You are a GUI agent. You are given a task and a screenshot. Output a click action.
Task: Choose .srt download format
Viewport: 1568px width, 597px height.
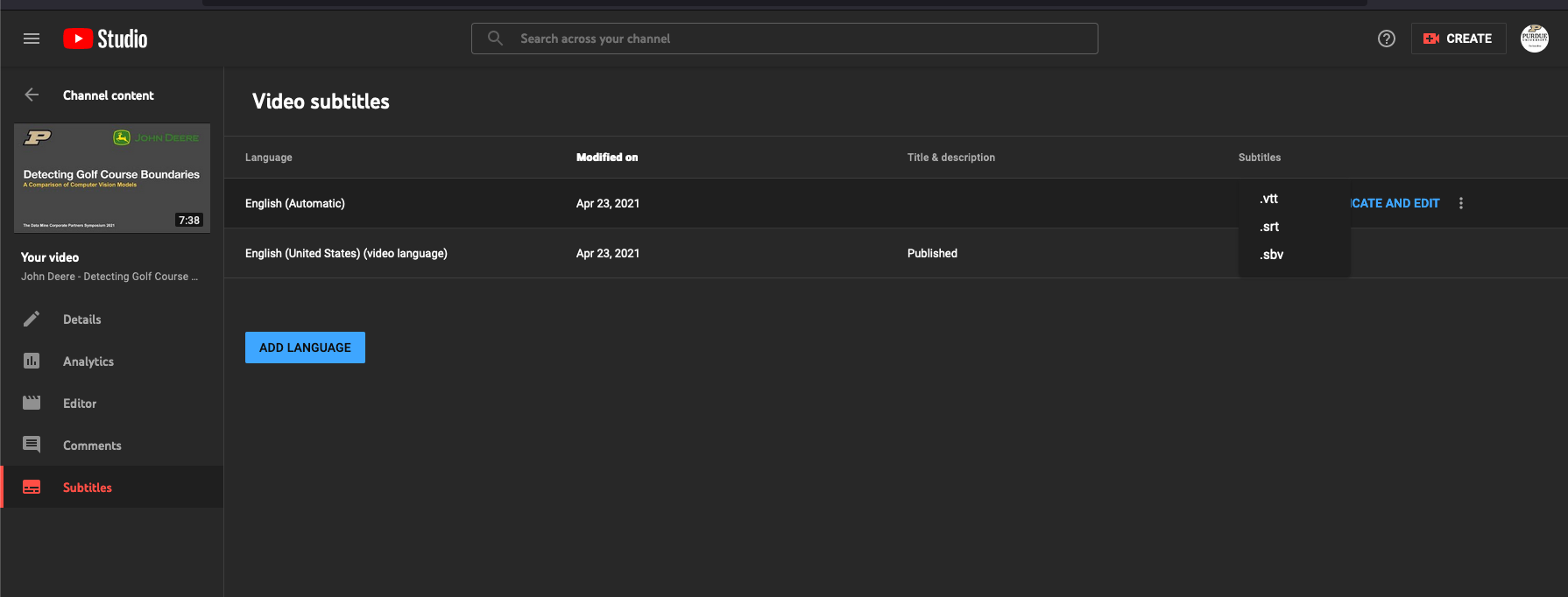[1269, 227]
